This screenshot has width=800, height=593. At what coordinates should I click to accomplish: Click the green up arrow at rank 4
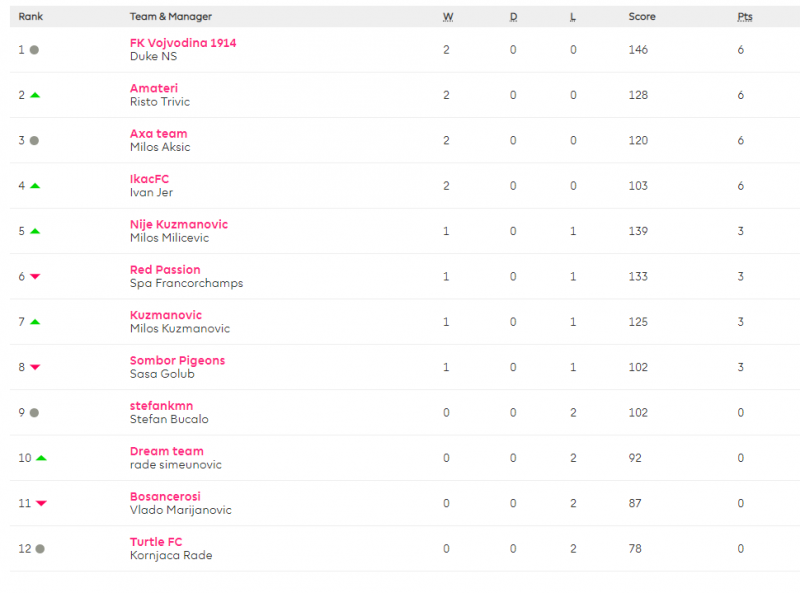[x=35, y=186]
